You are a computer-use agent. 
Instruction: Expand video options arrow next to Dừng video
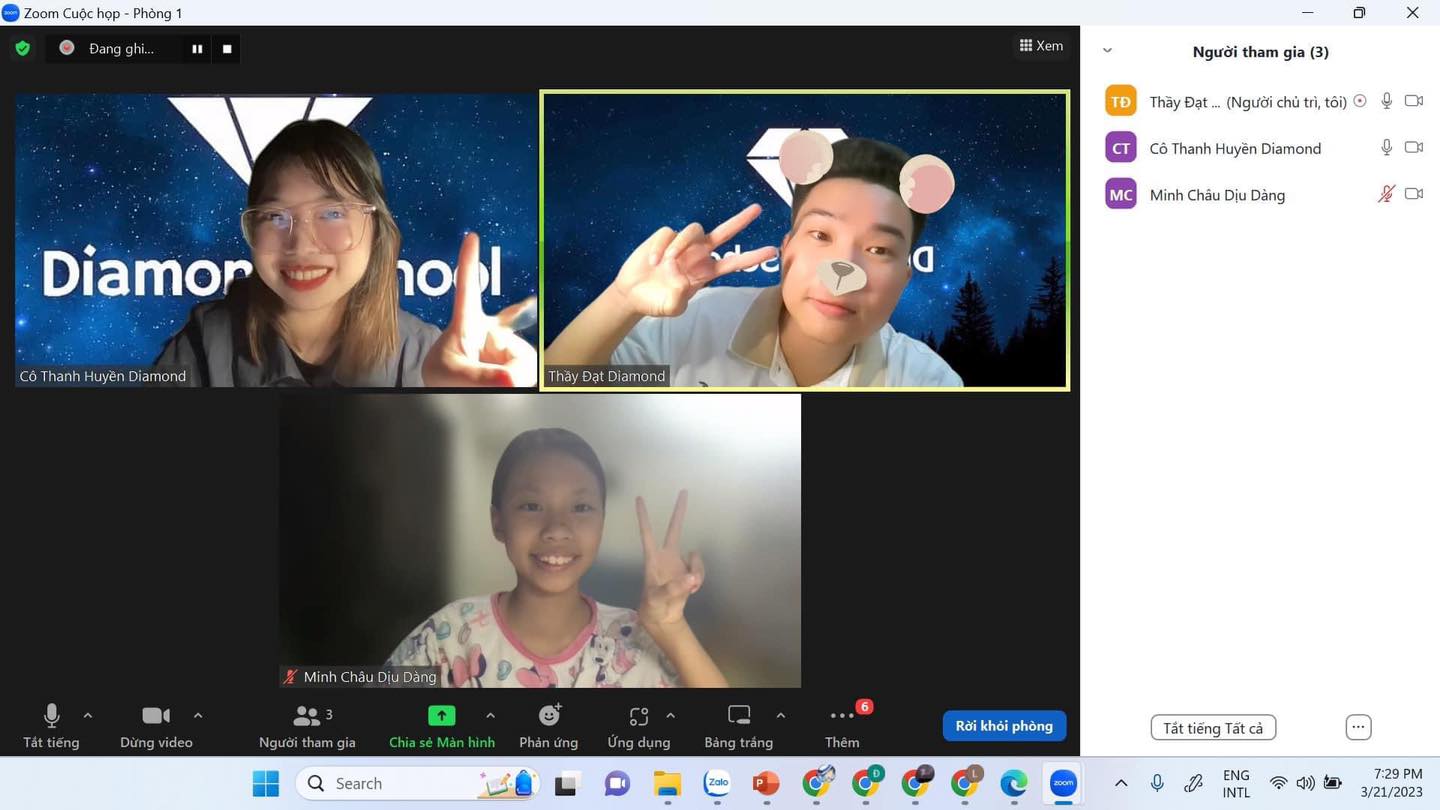(198, 716)
